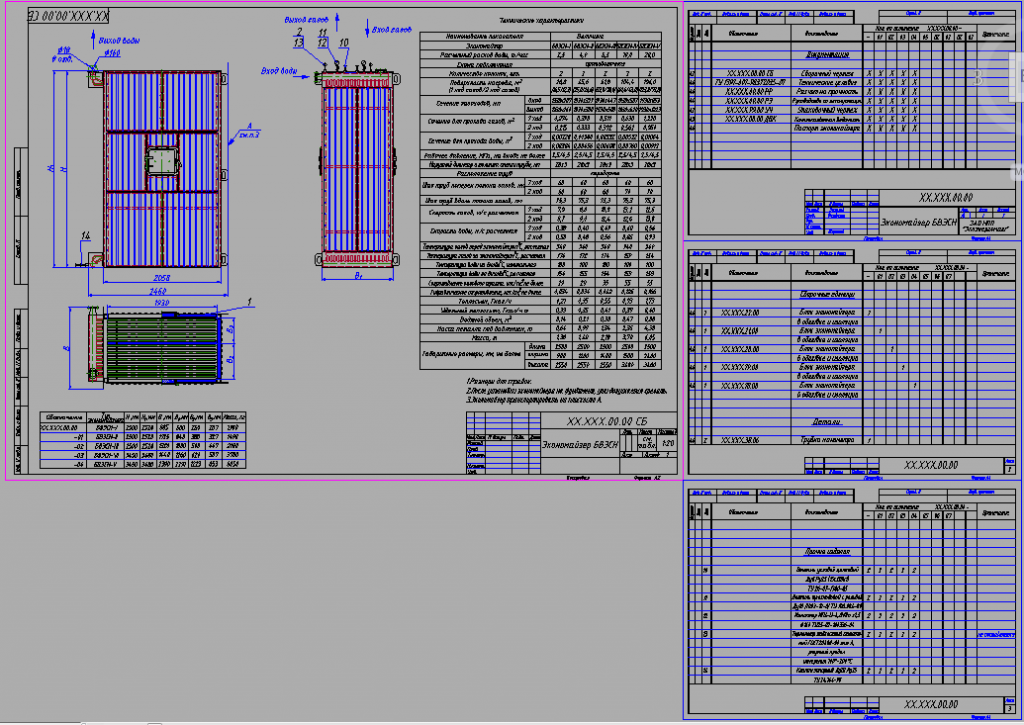Viewport: 1024px width, 725px height.
Task: Select 'Экономайзер БВЭСН' in assembly drawing title block
Action: point(580,445)
